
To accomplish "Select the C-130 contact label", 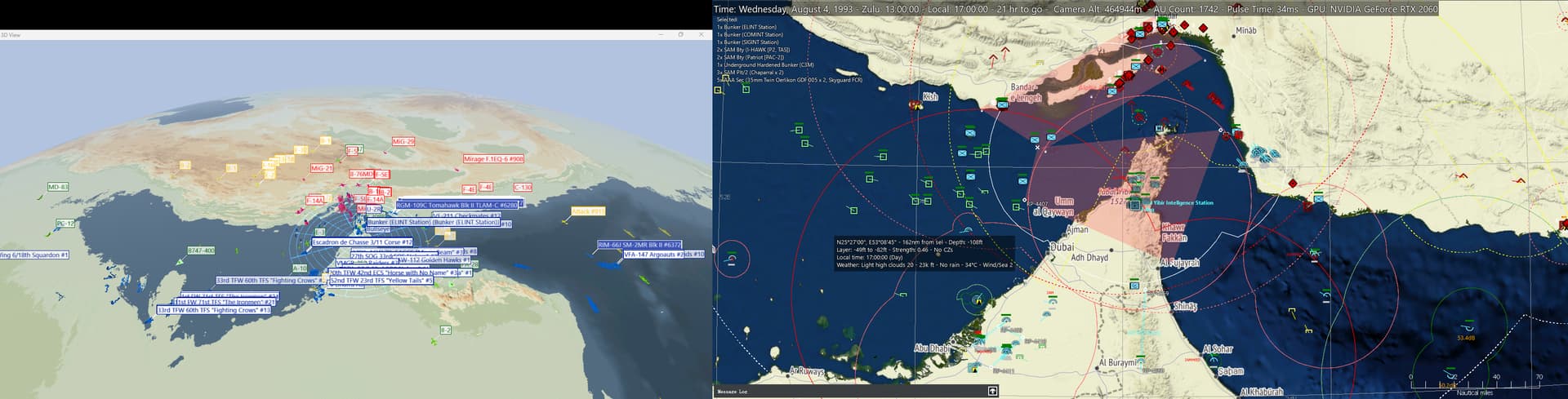I will pyautogui.click(x=523, y=188).
